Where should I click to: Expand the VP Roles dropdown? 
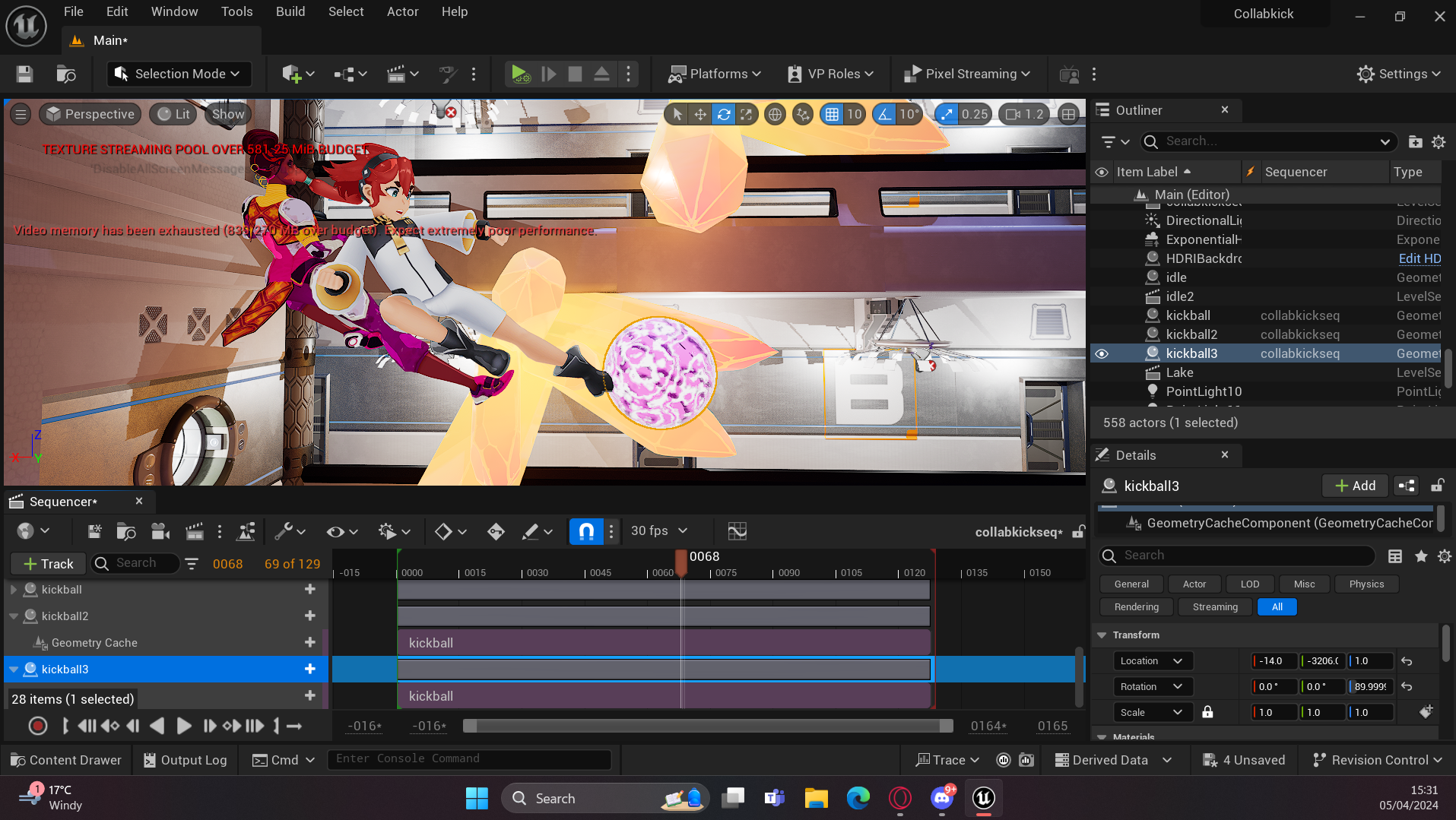830,74
